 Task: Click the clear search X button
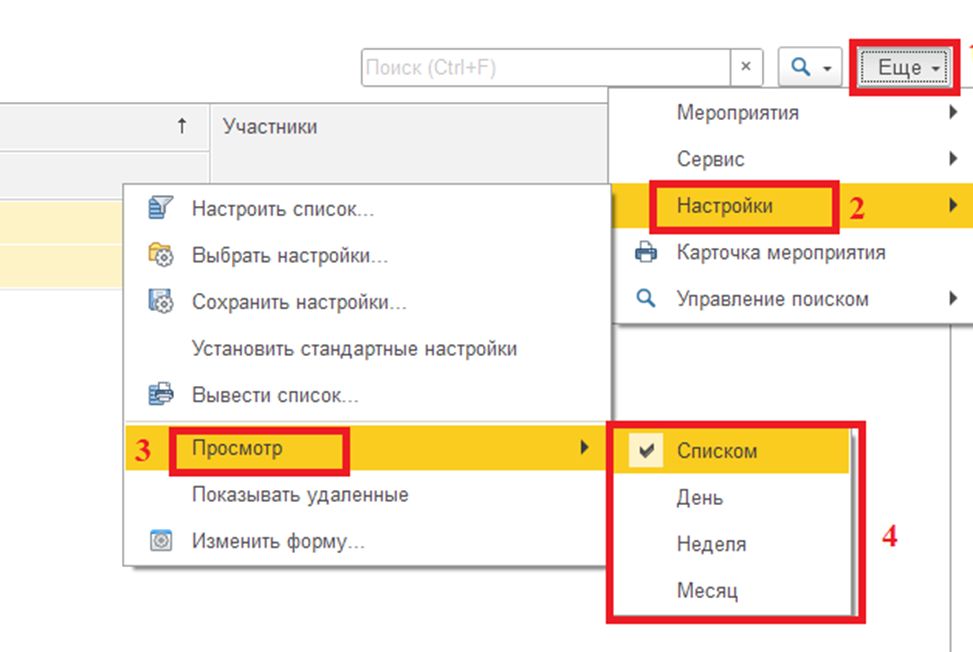(x=745, y=68)
